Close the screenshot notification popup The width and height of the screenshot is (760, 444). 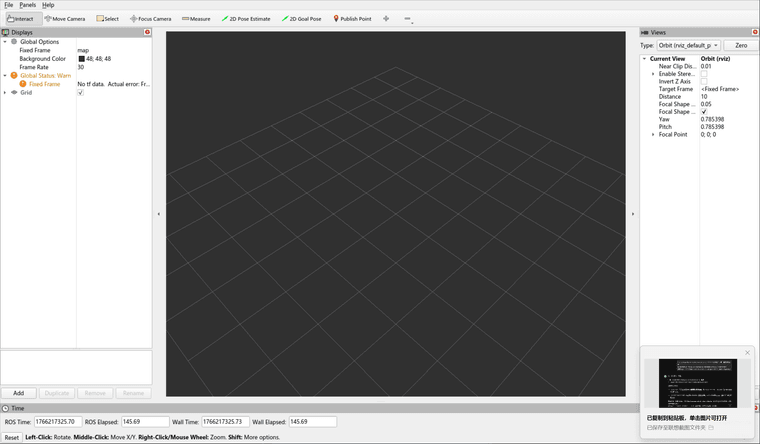point(747,352)
